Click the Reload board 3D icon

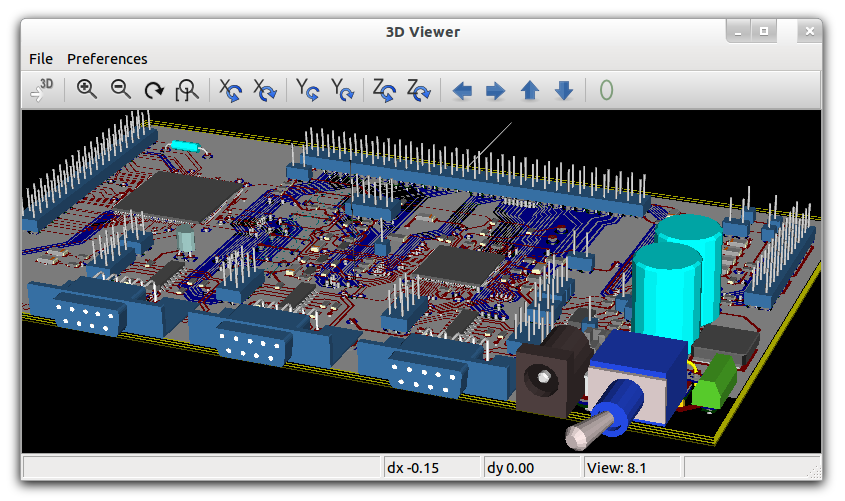42,90
